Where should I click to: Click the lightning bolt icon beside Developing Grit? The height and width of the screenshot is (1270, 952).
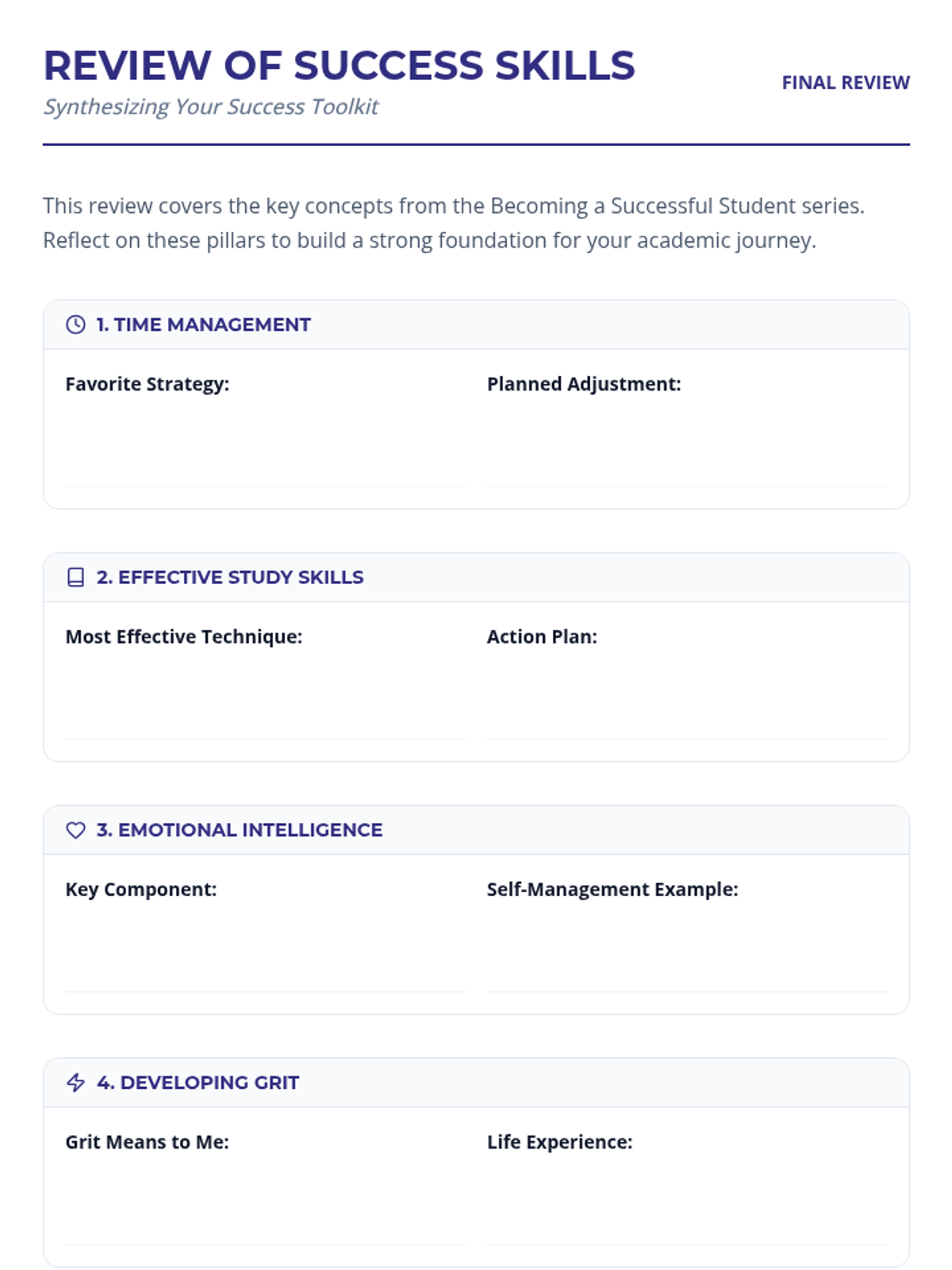[75, 1083]
